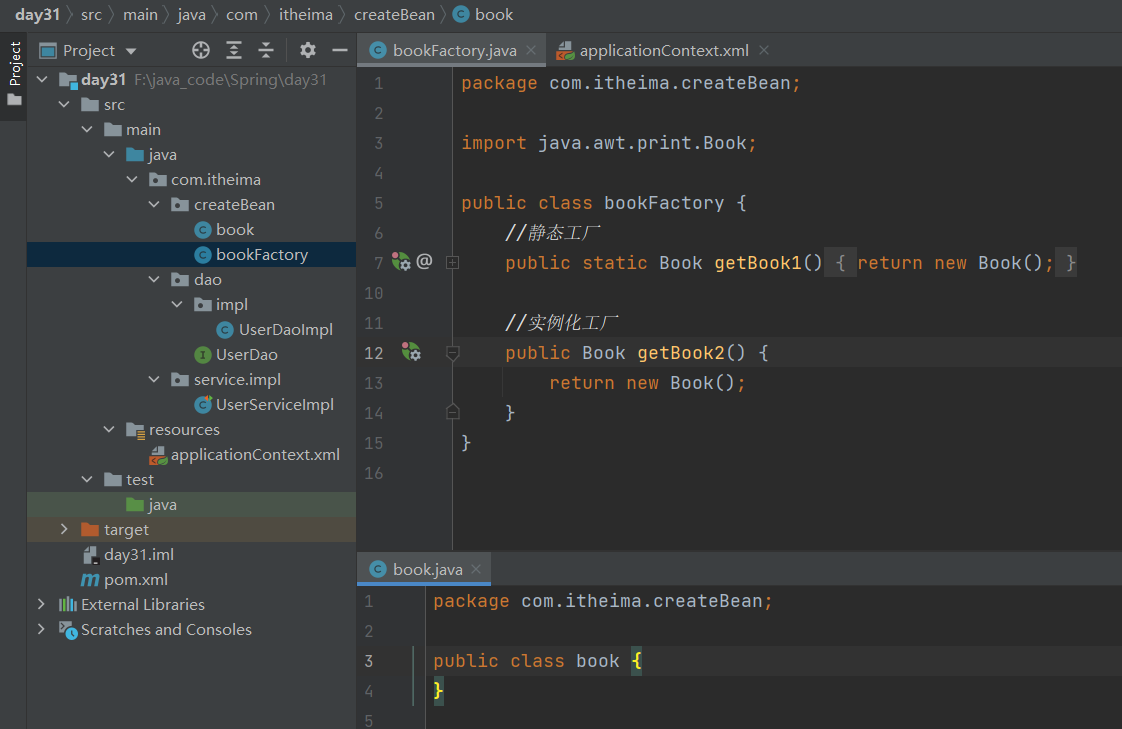Screen dimensions: 1122x729
Task: Hide the Project tool window
Action: click(340, 50)
